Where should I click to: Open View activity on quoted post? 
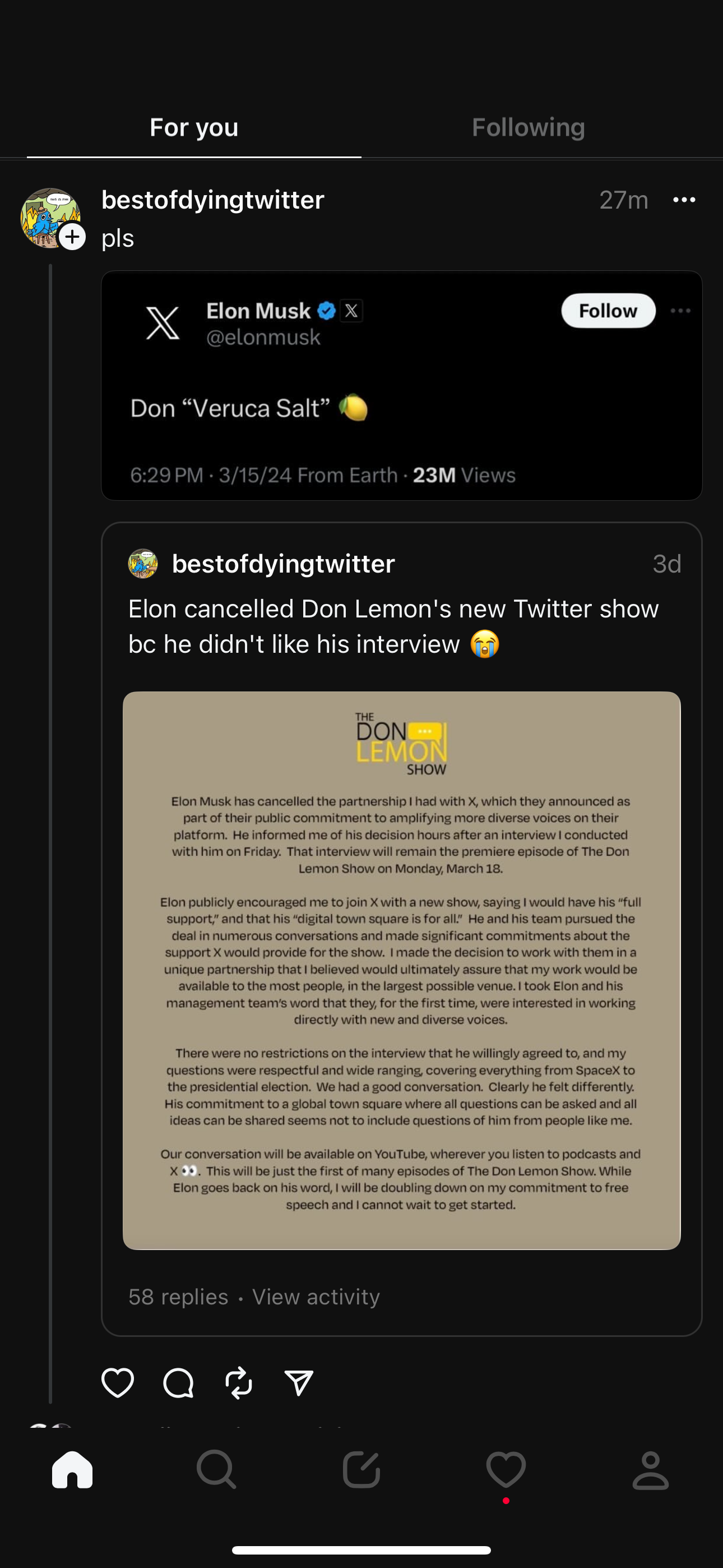coord(316,1297)
